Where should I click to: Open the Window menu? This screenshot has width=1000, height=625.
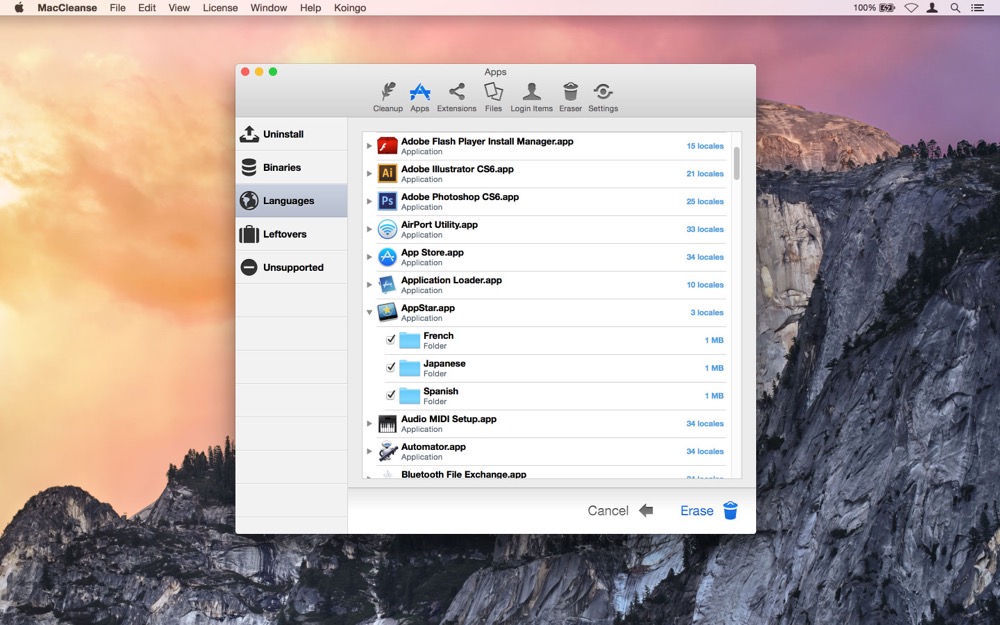click(x=268, y=8)
